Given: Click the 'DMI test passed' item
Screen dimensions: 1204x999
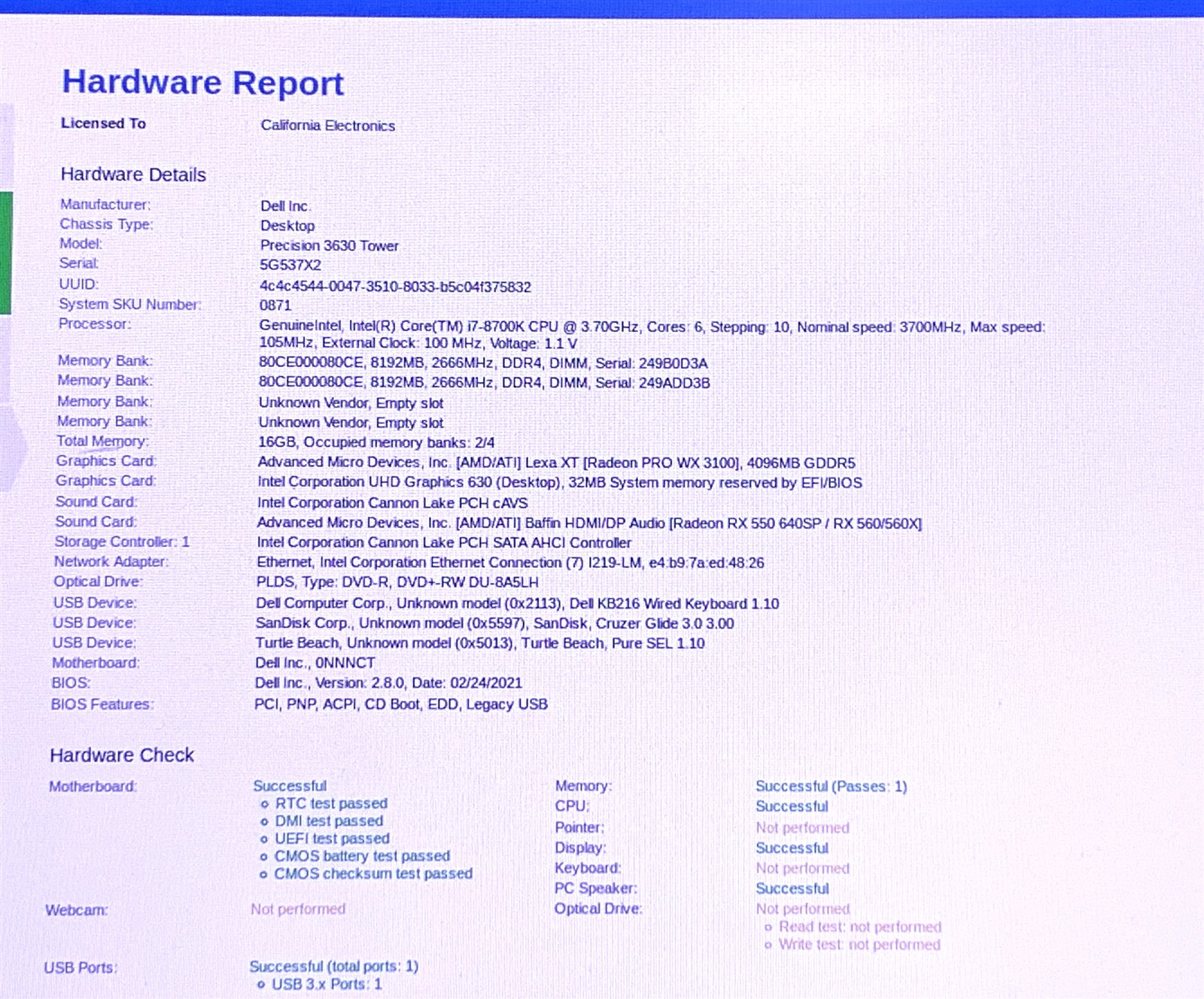Looking at the screenshot, I should [329, 821].
